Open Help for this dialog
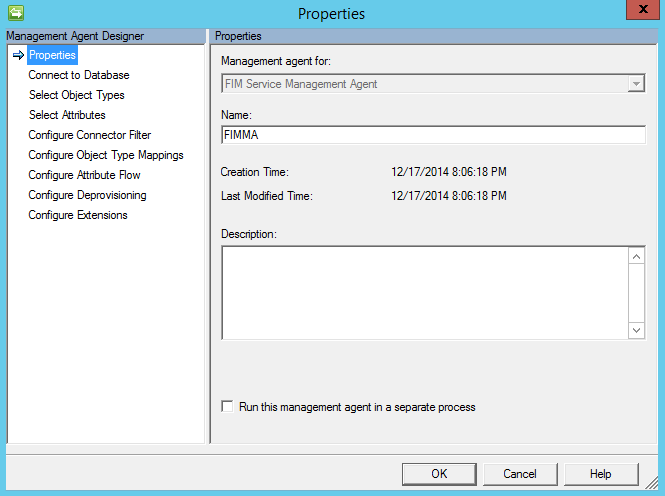665x496 pixels. click(601, 474)
